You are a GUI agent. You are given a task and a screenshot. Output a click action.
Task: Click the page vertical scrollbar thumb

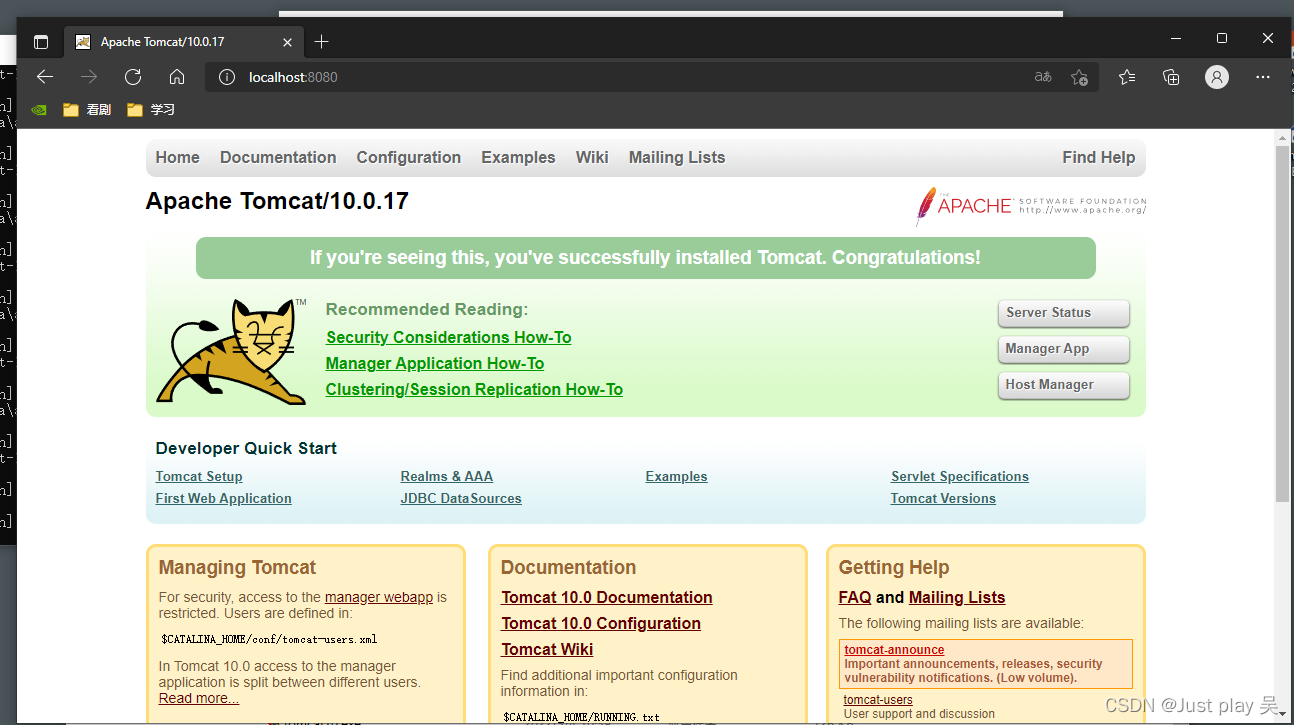[1283, 323]
